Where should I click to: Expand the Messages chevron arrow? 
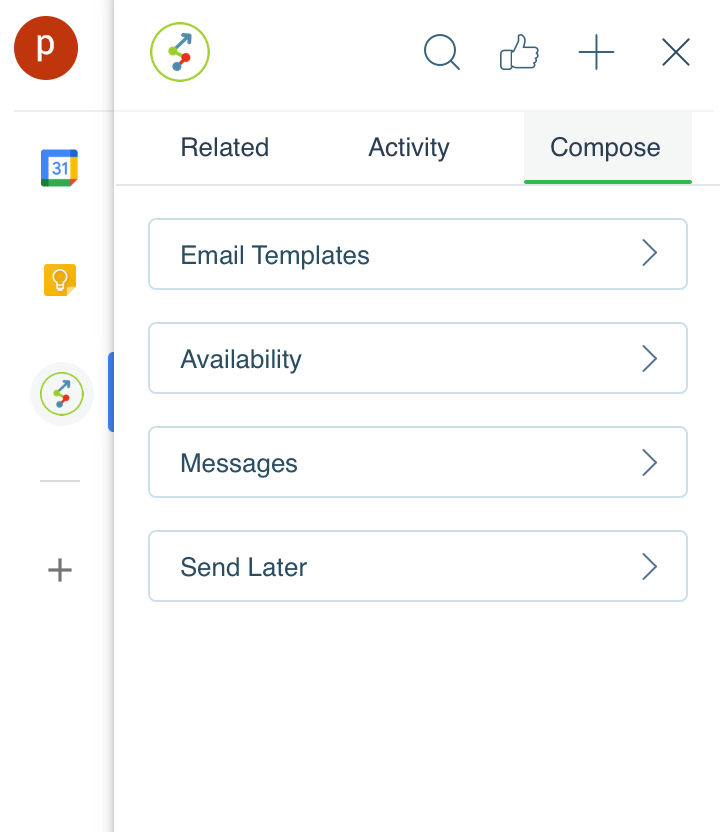649,463
